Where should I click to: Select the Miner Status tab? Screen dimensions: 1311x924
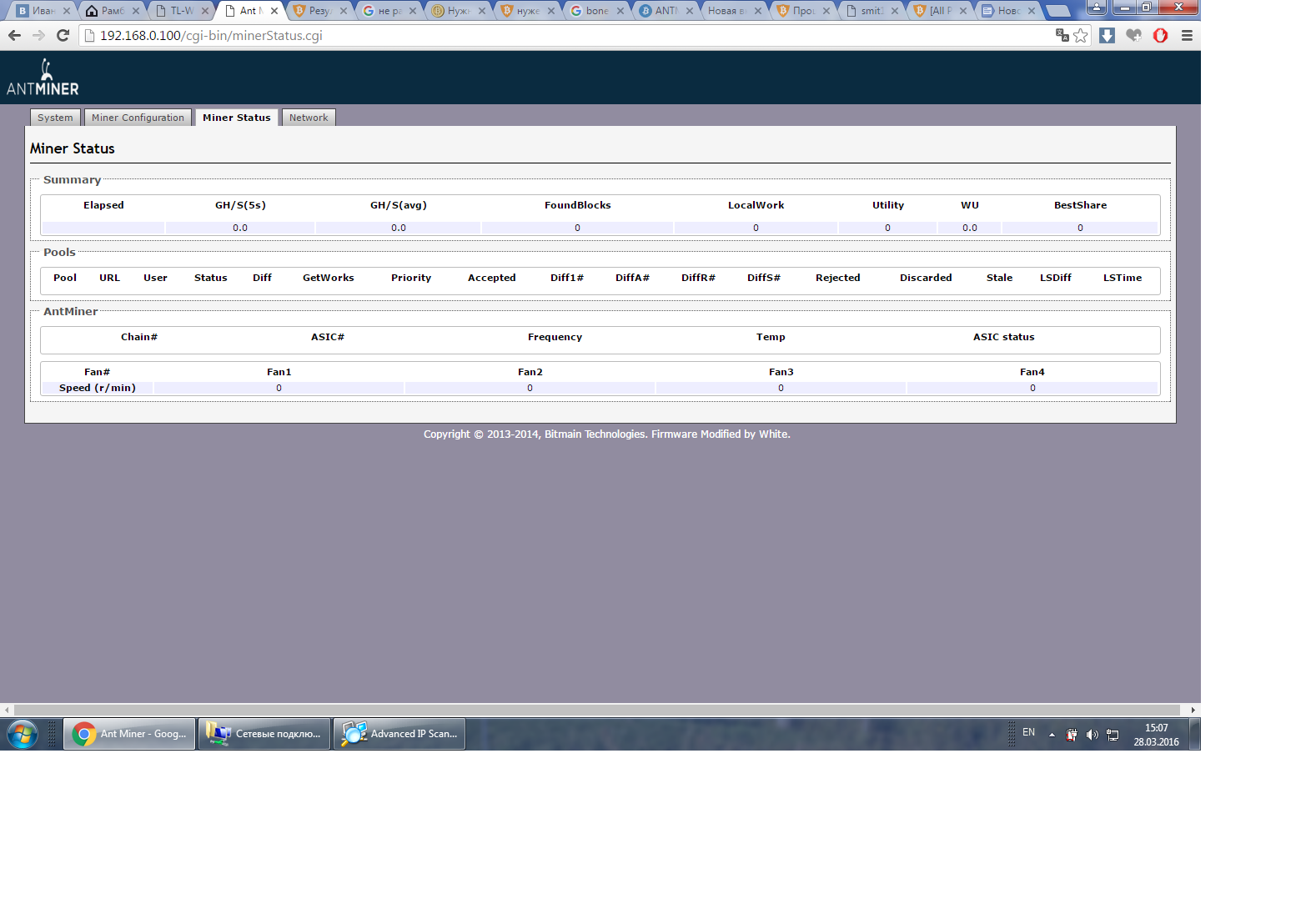(237, 118)
